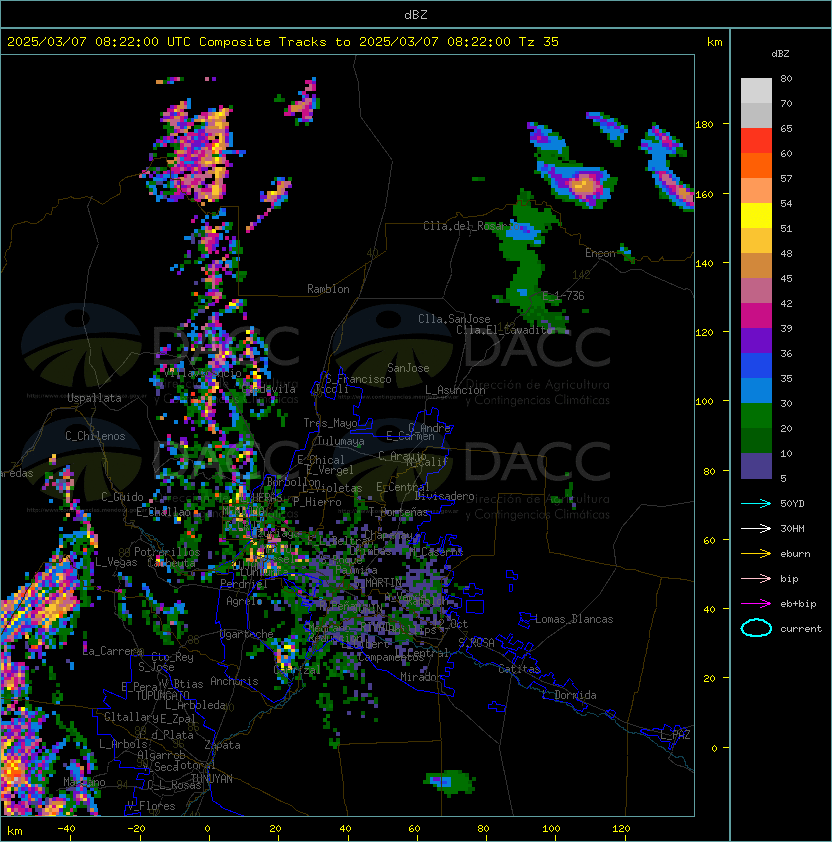Click the 'V_Flores' map label

tap(151, 807)
